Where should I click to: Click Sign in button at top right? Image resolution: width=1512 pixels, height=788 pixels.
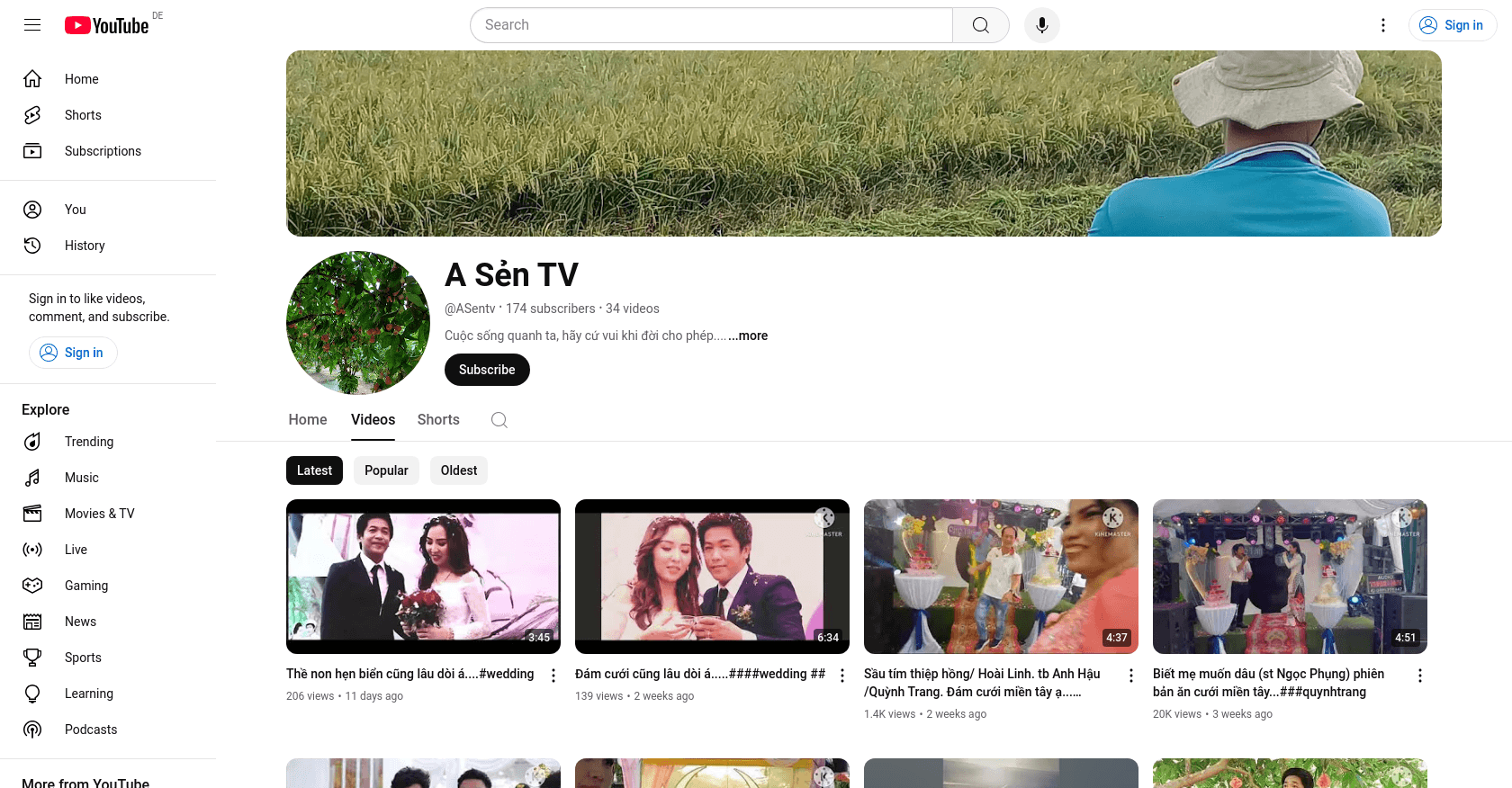[1452, 25]
